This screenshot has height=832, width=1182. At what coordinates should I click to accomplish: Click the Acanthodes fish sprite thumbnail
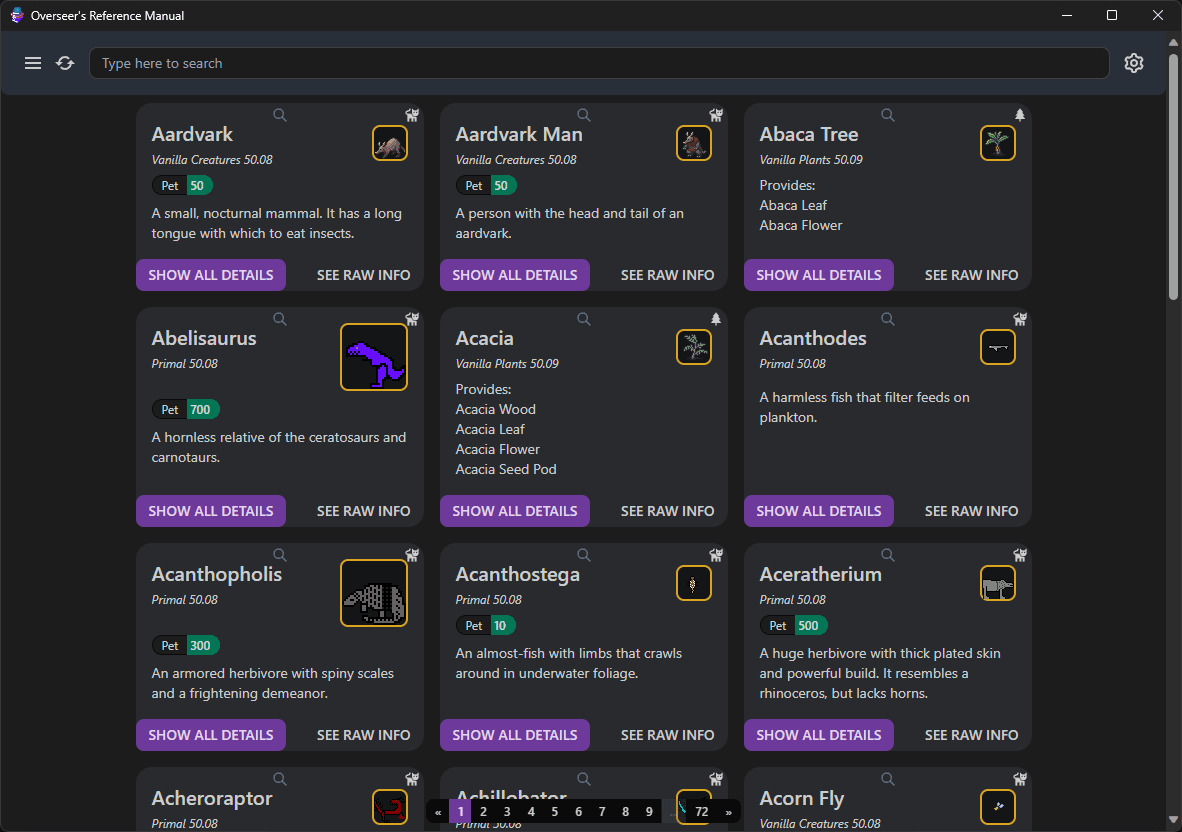(997, 347)
